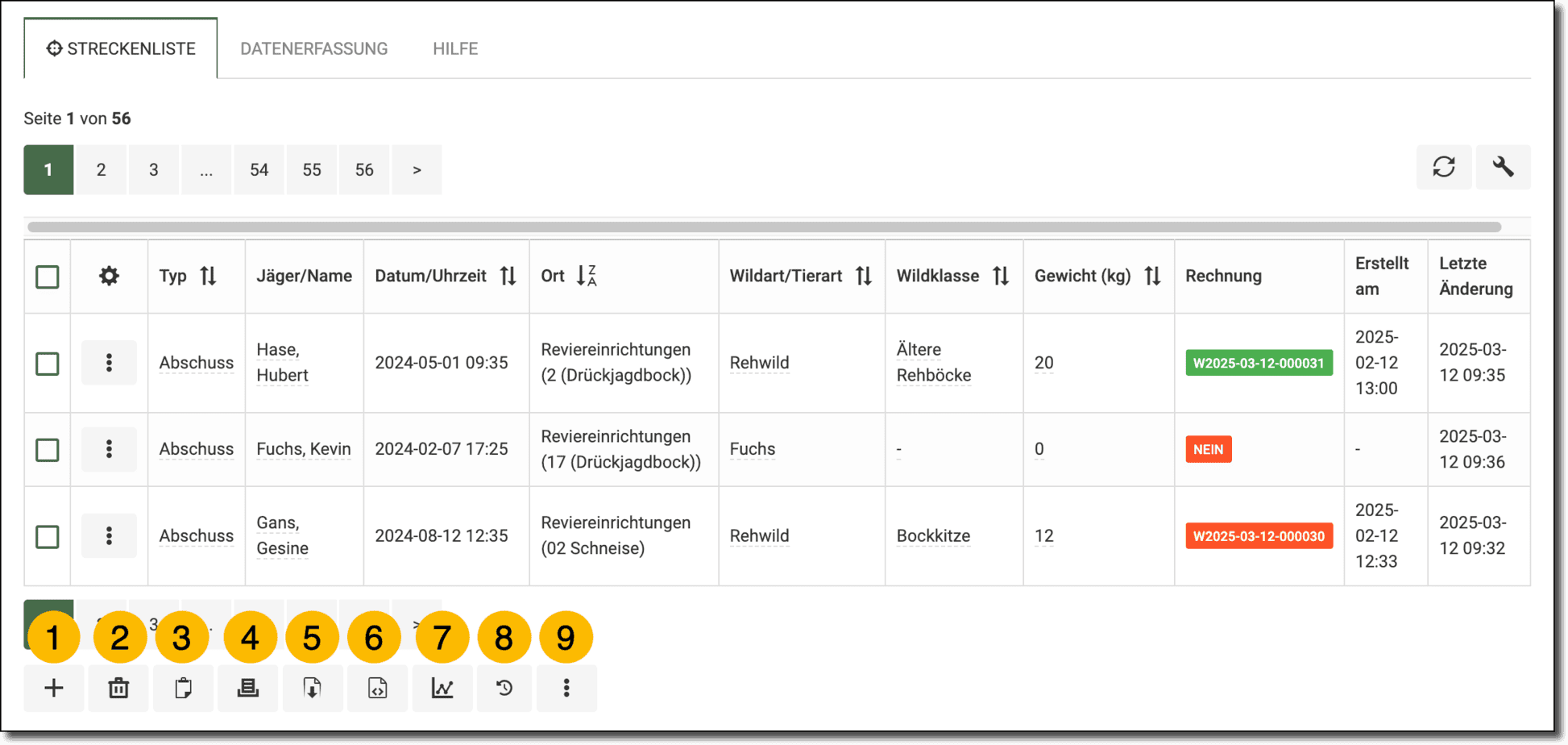Open row actions menu for Gans, Gesine

[109, 536]
